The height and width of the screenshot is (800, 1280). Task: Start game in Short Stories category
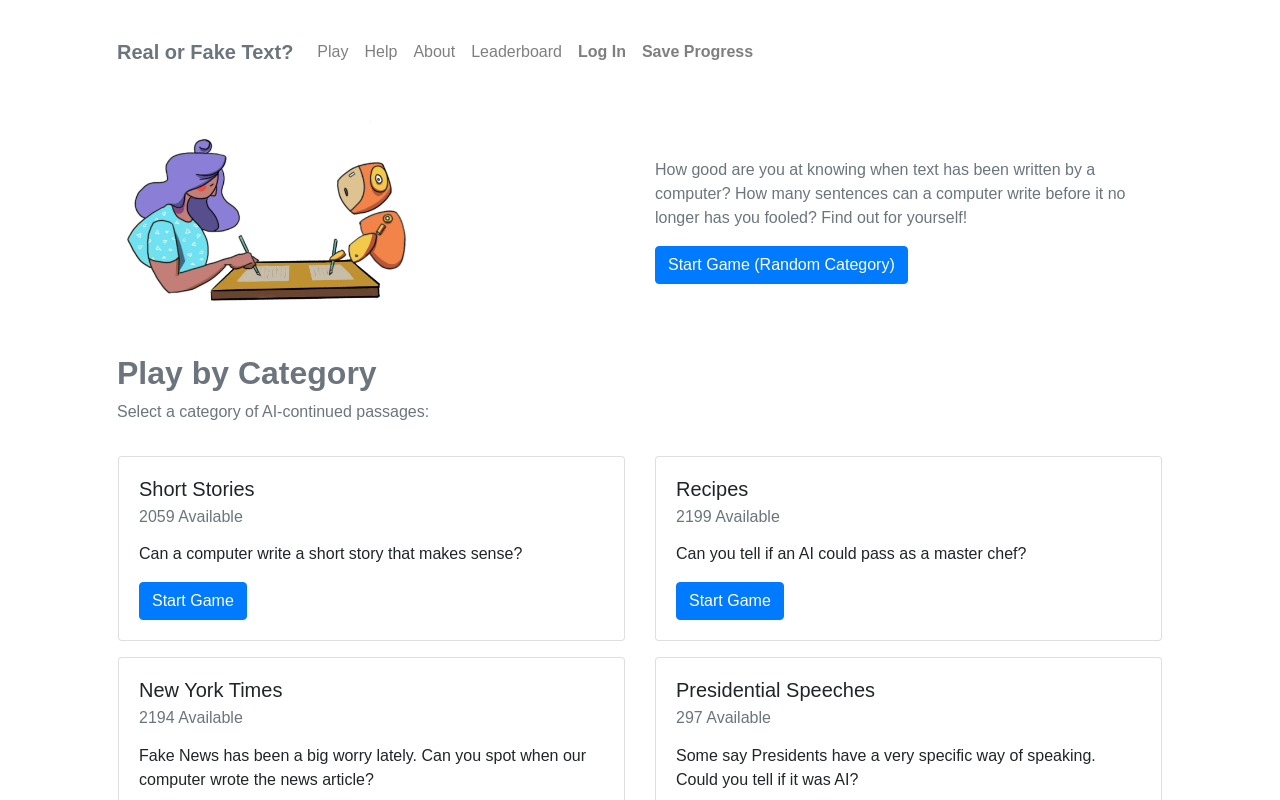[x=193, y=601]
